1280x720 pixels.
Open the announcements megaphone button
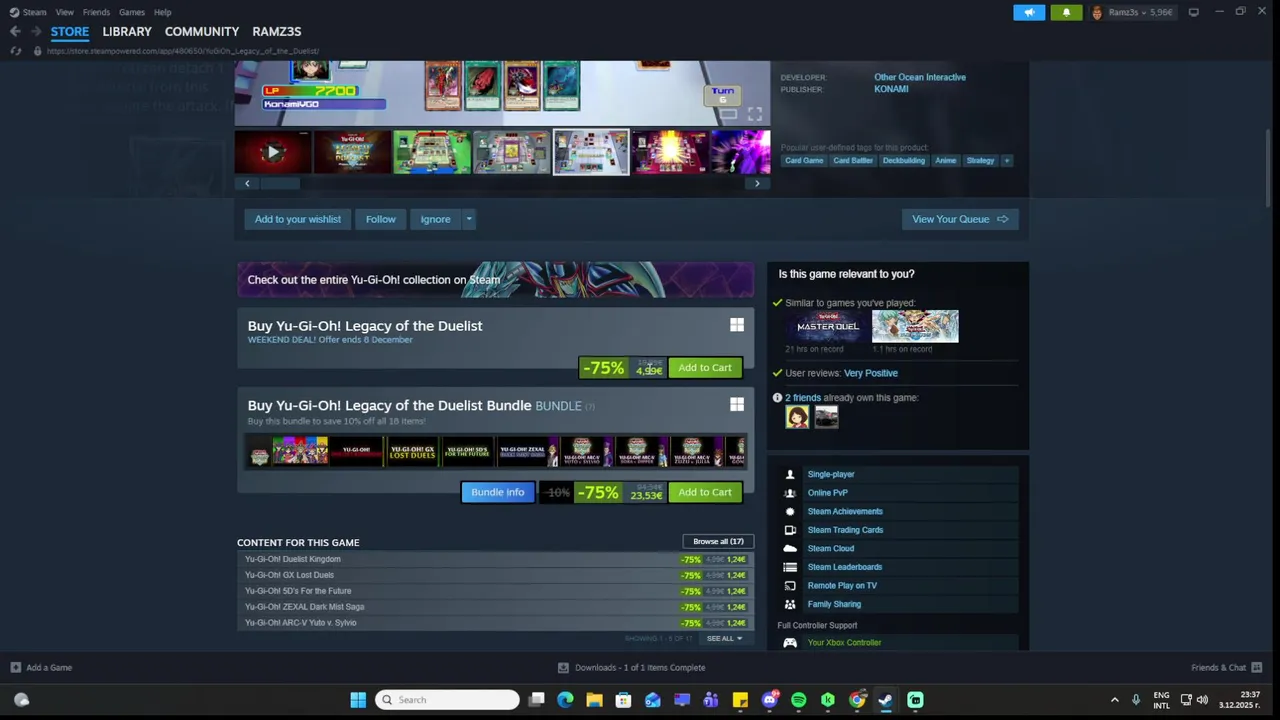tap(1029, 12)
